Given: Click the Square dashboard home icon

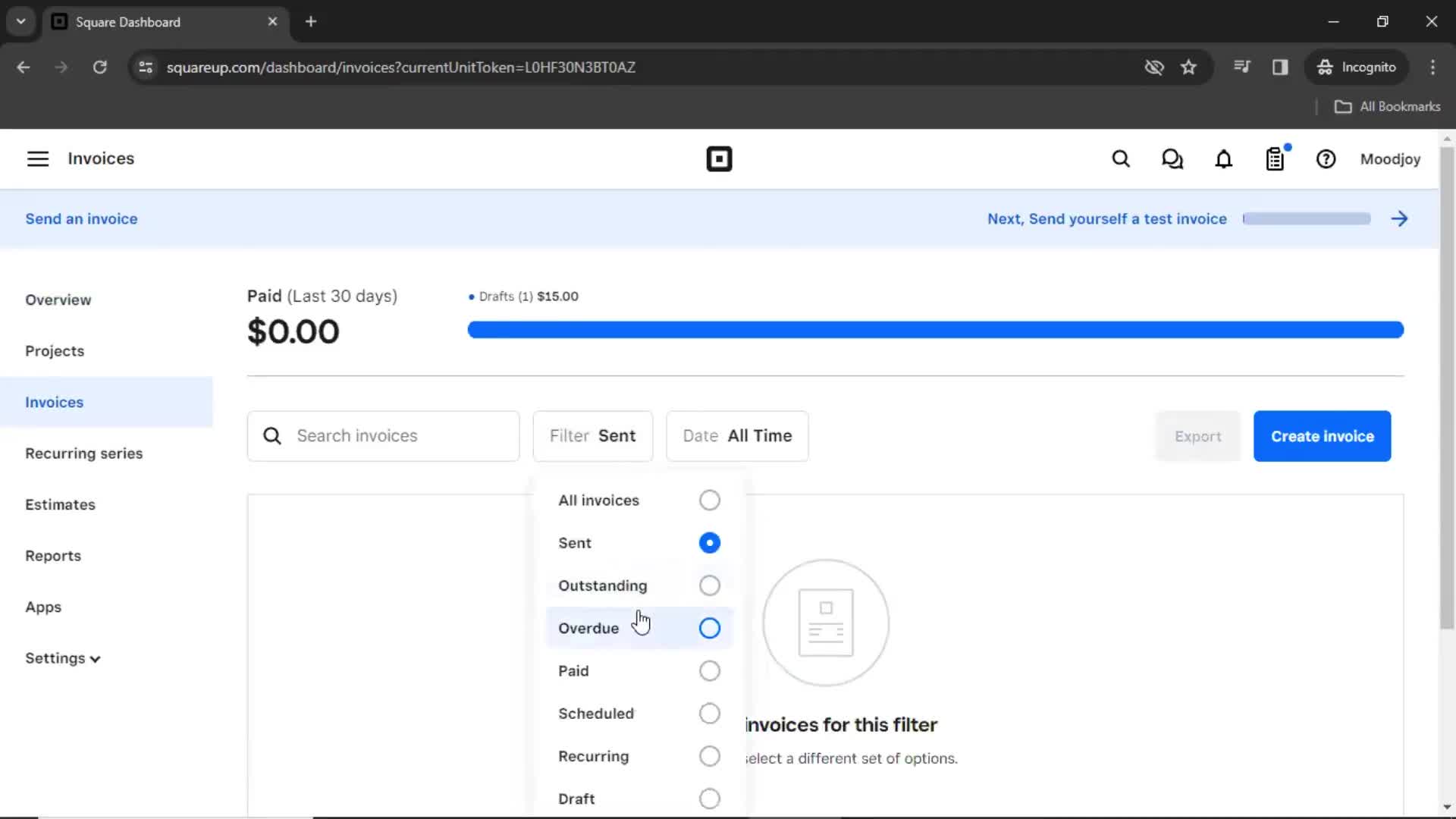Looking at the screenshot, I should pyautogui.click(x=720, y=159).
